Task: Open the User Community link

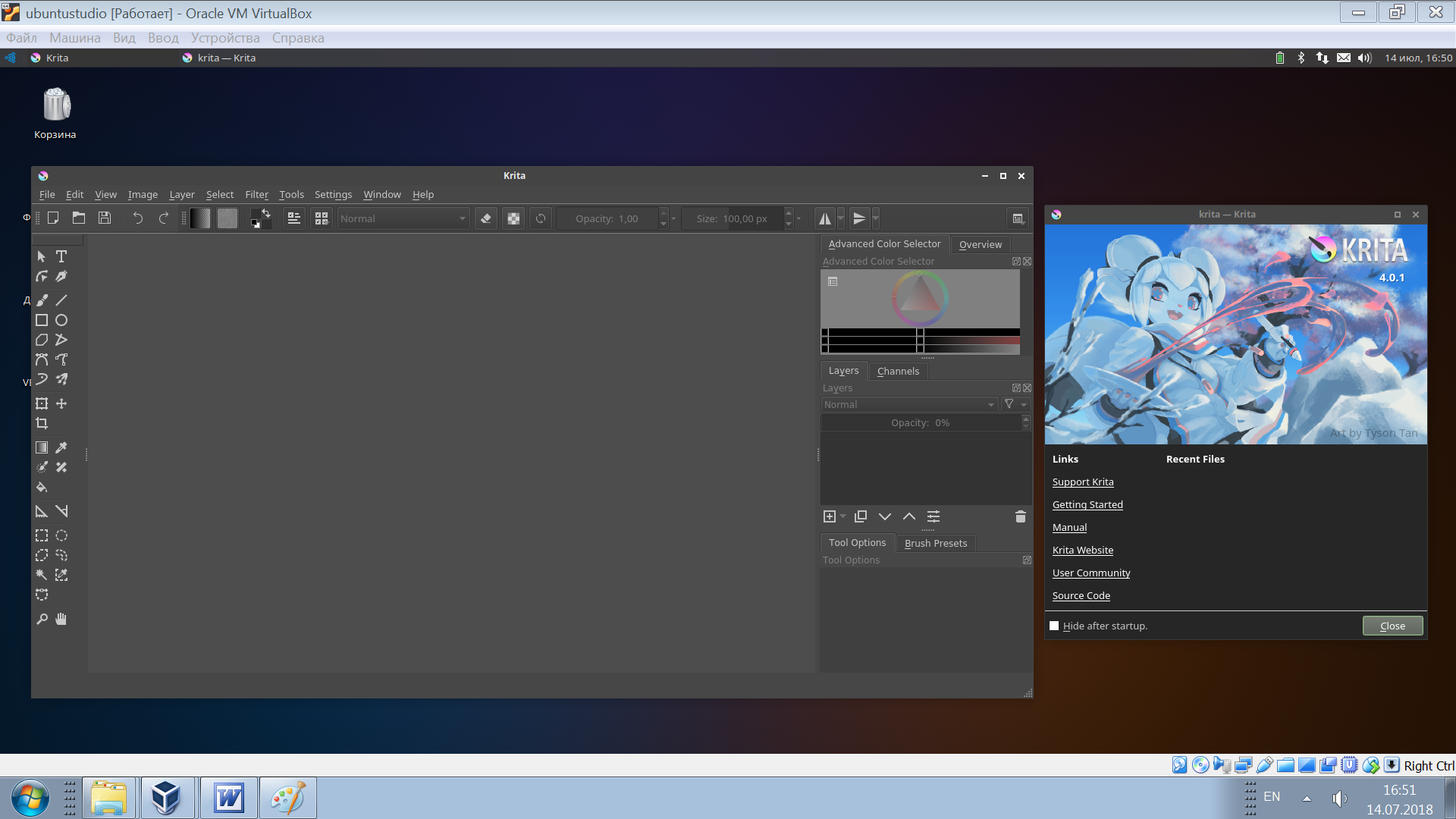Action: click(x=1091, y=573)
